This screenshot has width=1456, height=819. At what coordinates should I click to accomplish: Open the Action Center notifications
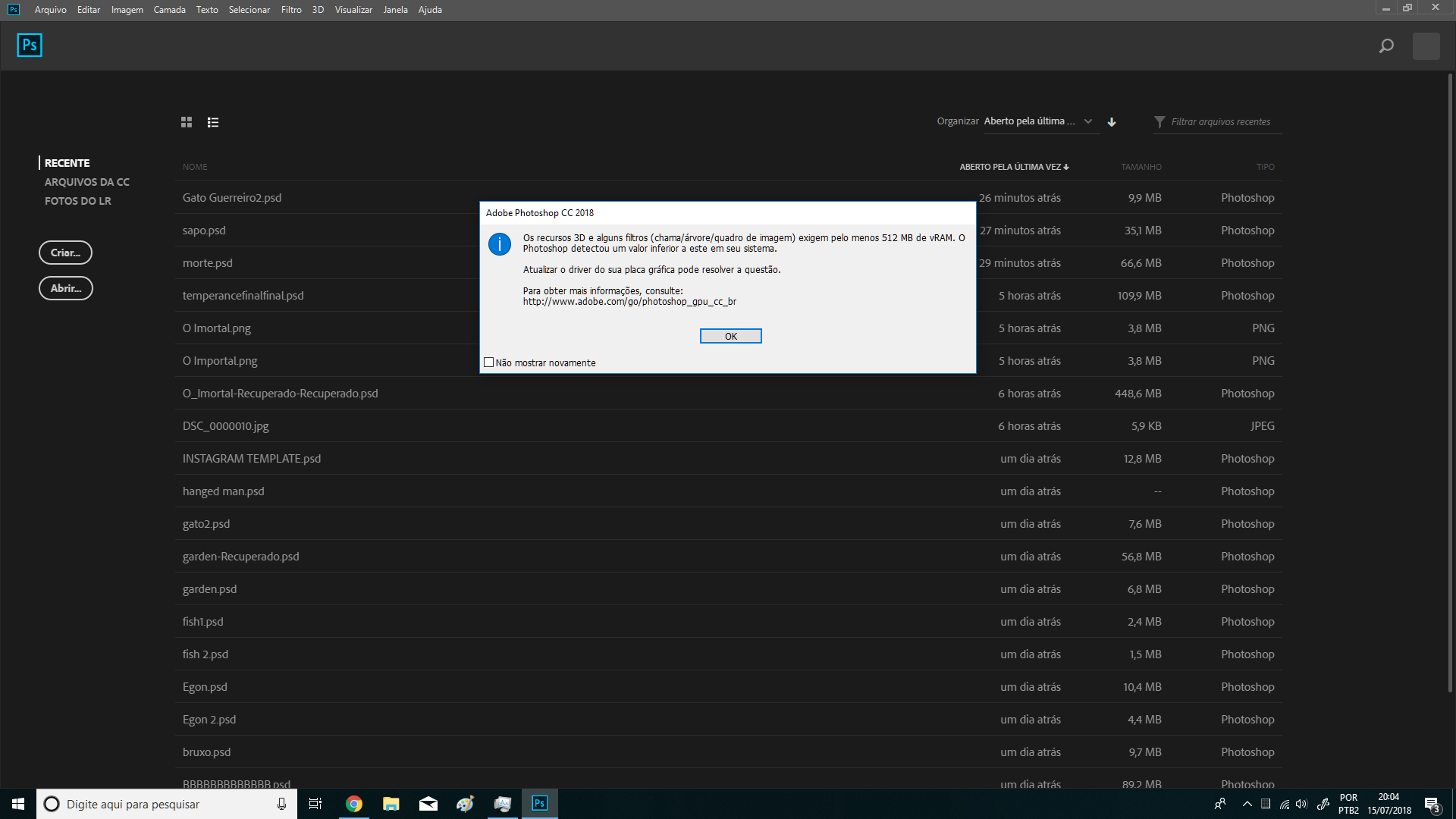[x=1432, y=805]
